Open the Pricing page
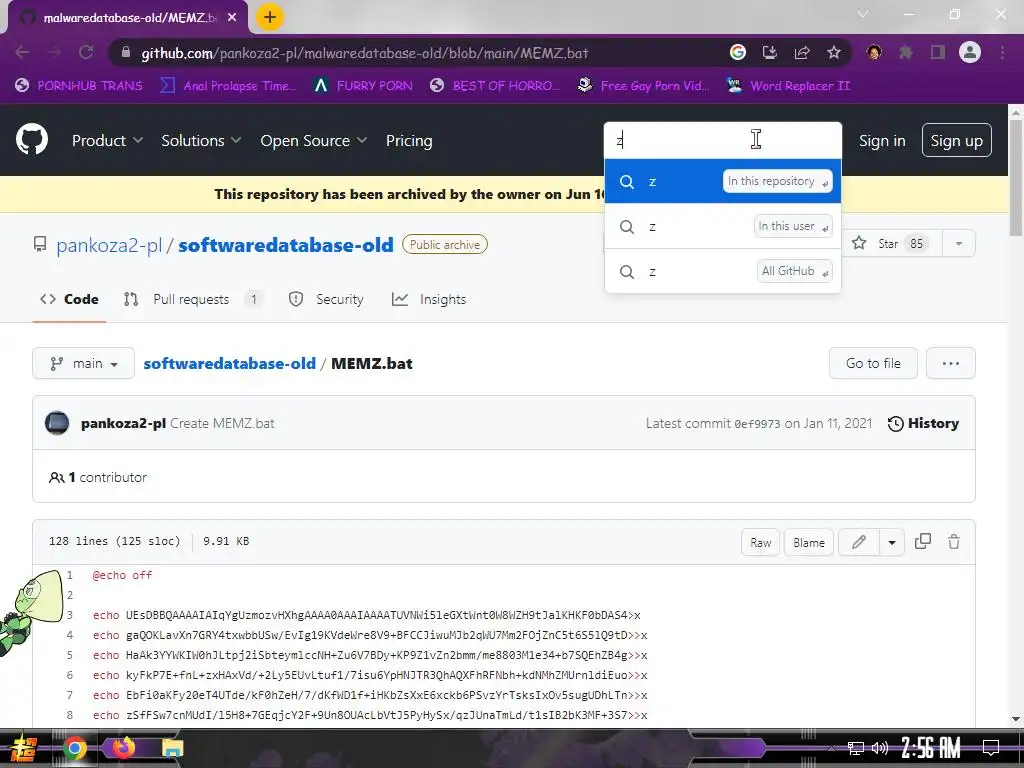 (409, 140)
